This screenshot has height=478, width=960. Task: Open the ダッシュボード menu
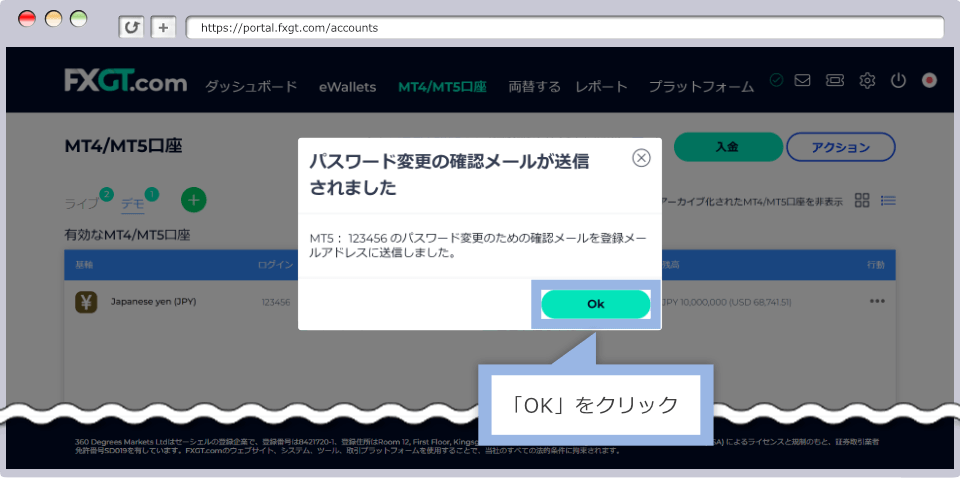(251, 87)
